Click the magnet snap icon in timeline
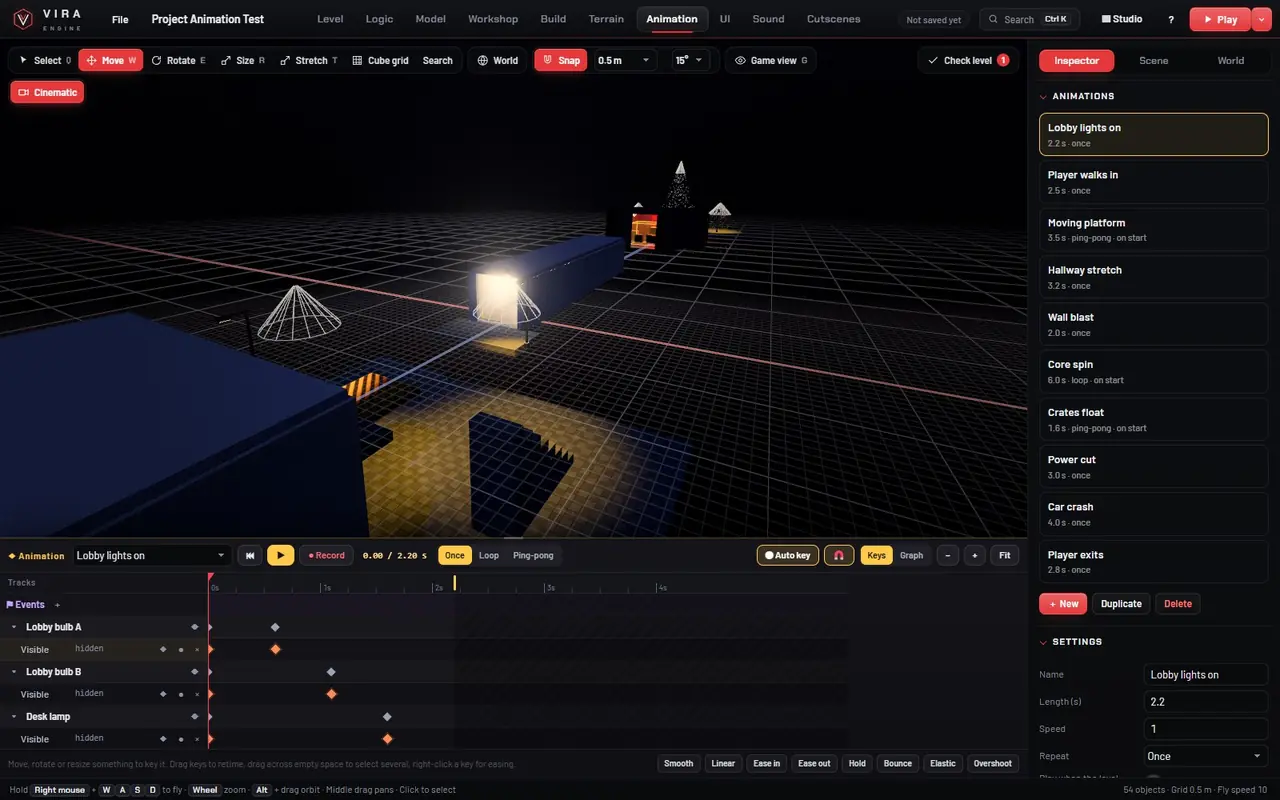The width and height of the screenshot is (1280, 800). tap(838, 555)
